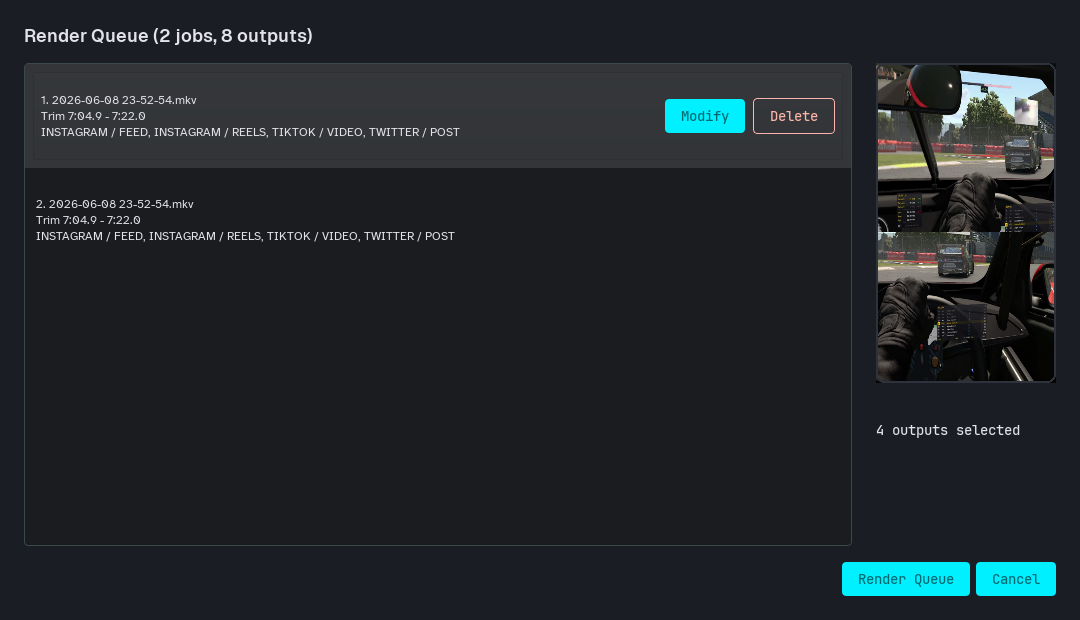The image size is (1080, 620).
Task: Select job 2 filename 2026-06-08 23-52-54.mkv
Action: [x=114, y=204]
